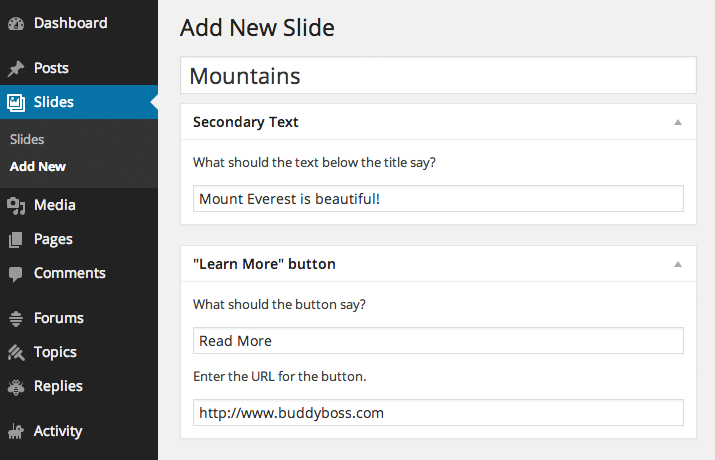Click the Comments speech bubble icon
This screenshot has height=460, width=715.
(16, 274)
